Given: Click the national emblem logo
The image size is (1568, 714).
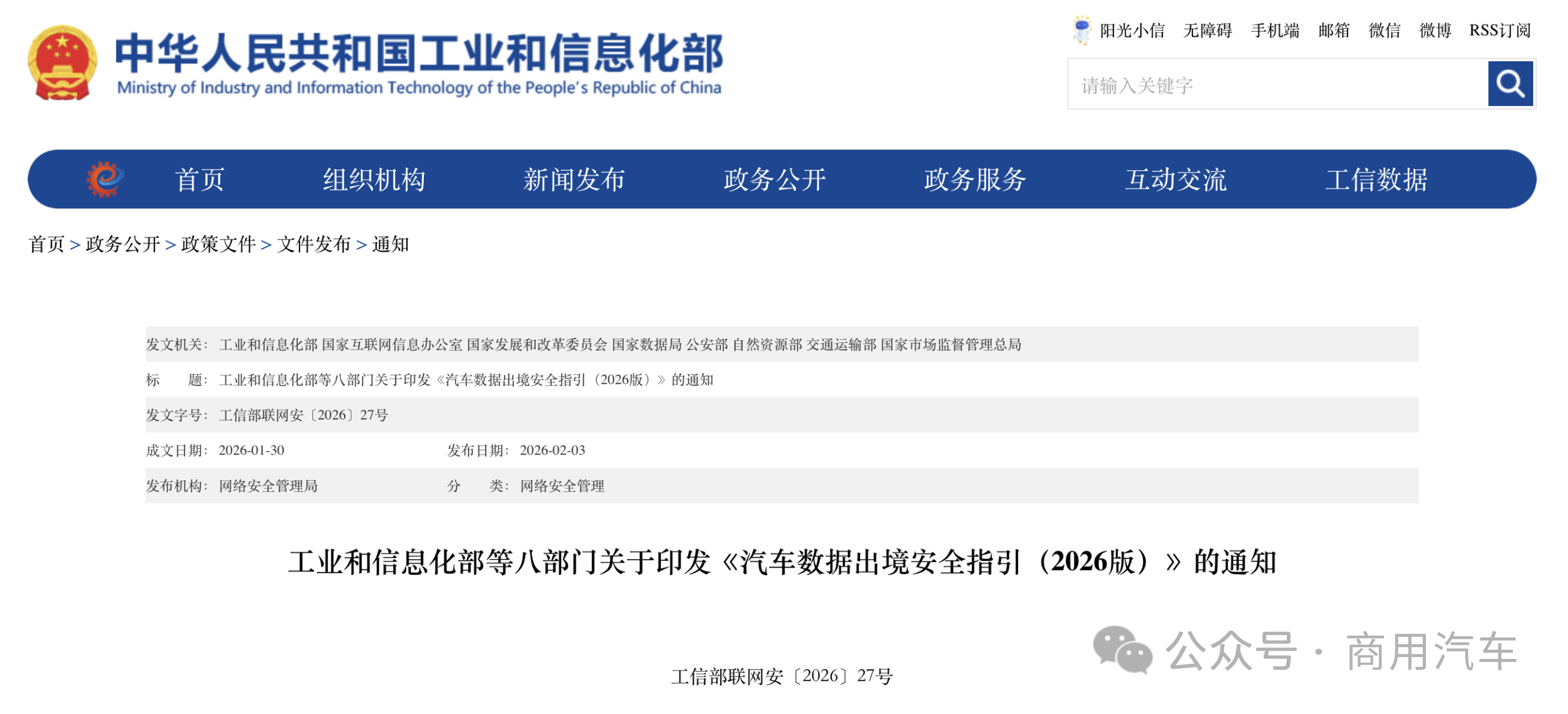Looking at the screenshot, I should point(62,62).
